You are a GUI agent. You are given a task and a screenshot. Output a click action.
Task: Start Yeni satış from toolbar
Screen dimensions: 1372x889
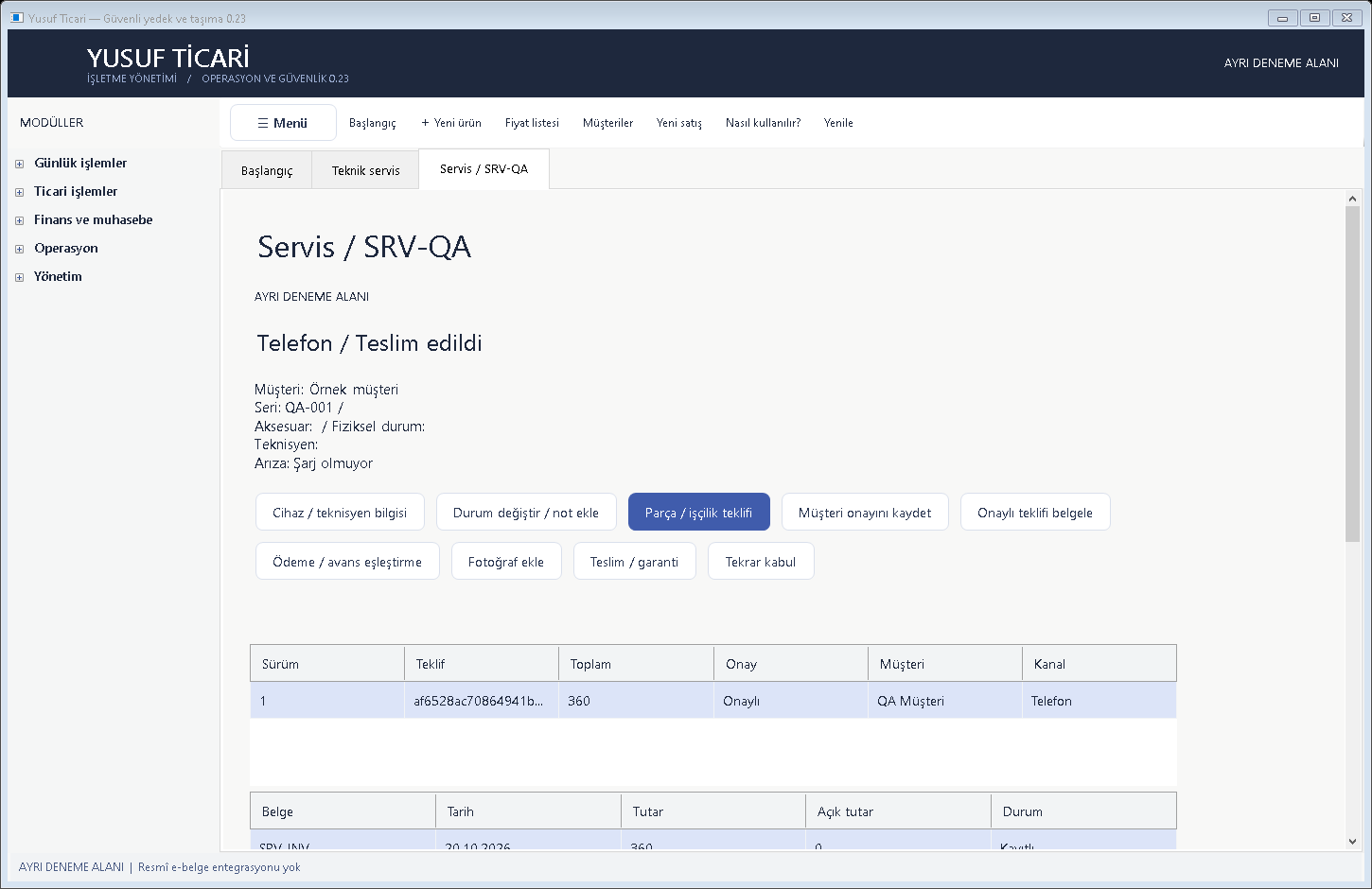click(x=679, y=123)
